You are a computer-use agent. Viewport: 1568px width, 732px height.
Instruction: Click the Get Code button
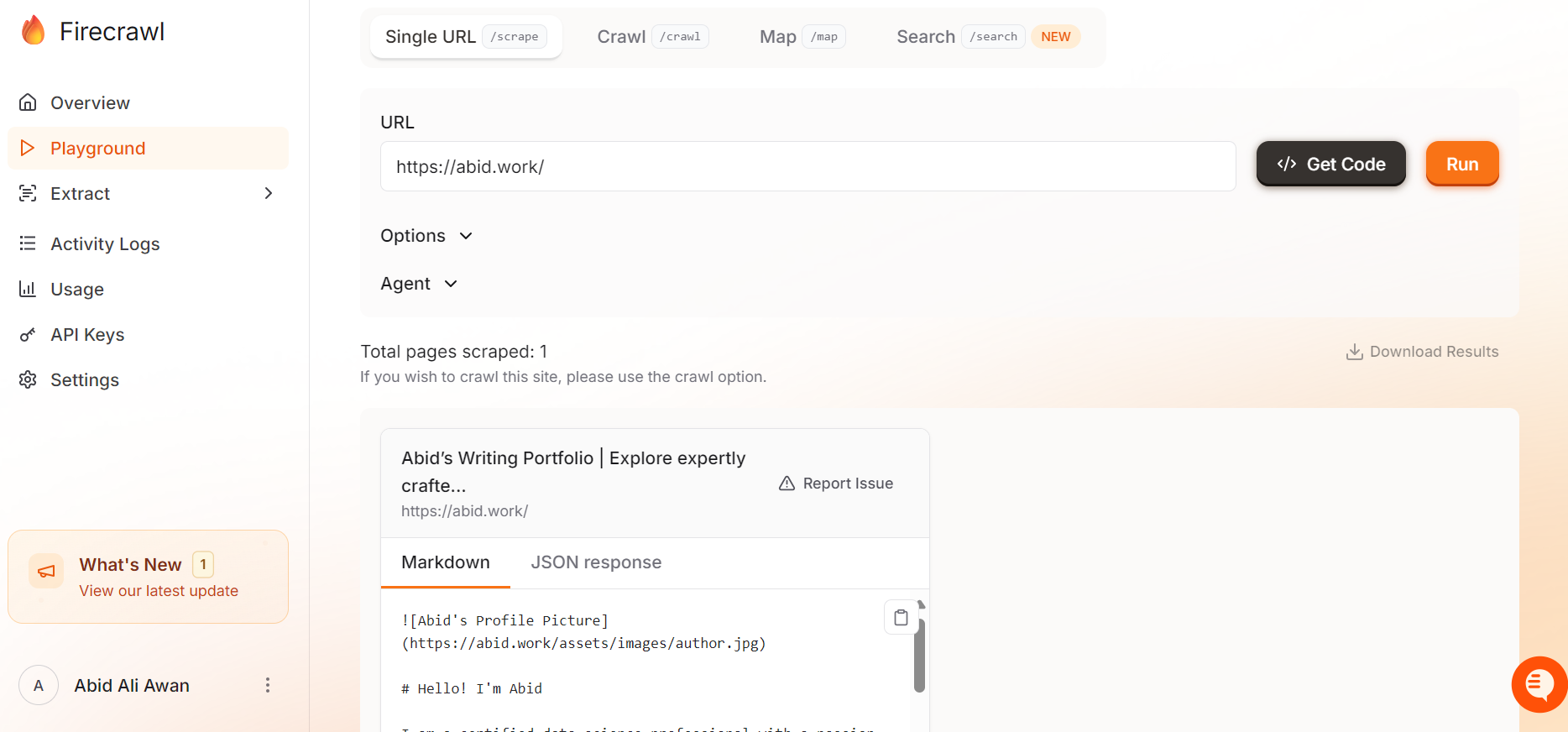coord(1330,165)
